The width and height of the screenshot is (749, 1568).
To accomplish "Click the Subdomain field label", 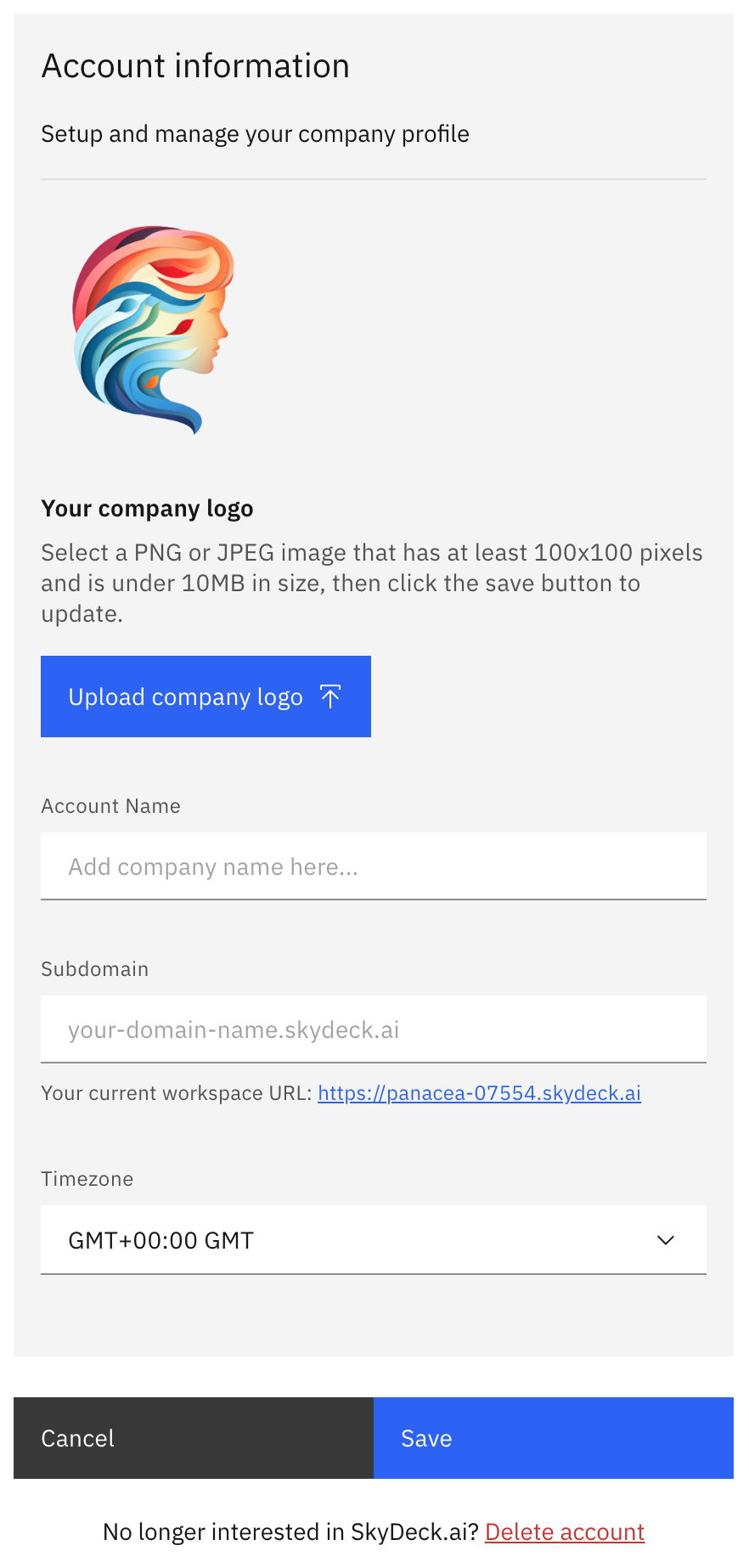I will [94, 968].
